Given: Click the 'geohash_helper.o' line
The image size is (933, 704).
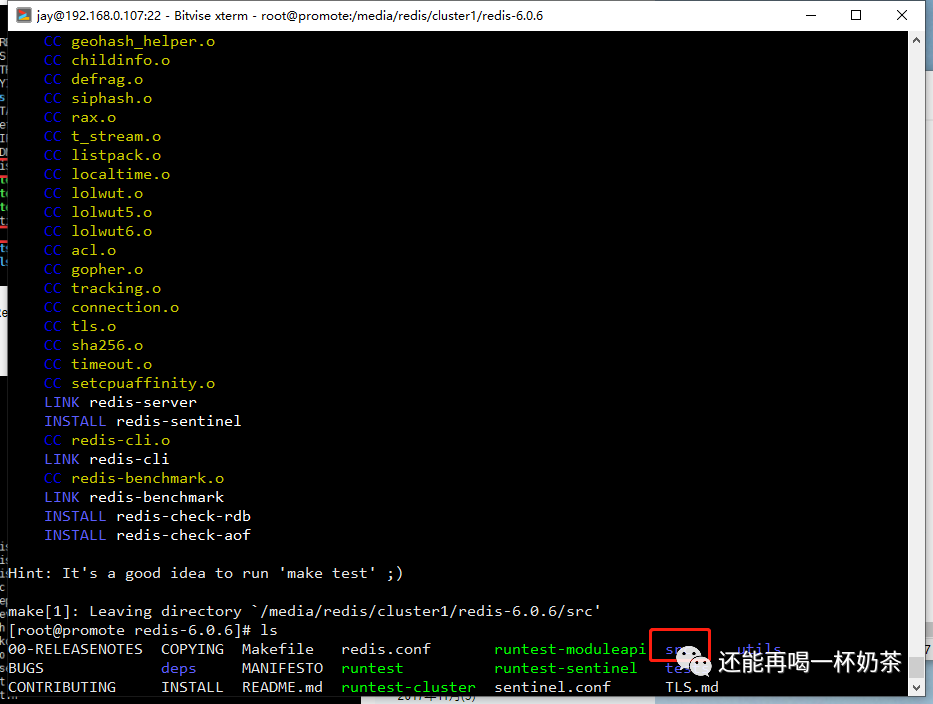Looking at the screenshot, I should click(129, 42).
